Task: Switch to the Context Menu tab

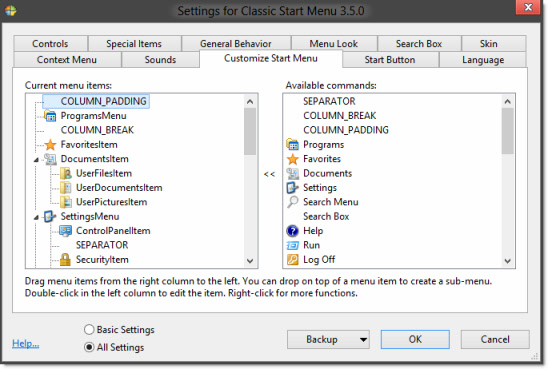Action: [67, 60]
